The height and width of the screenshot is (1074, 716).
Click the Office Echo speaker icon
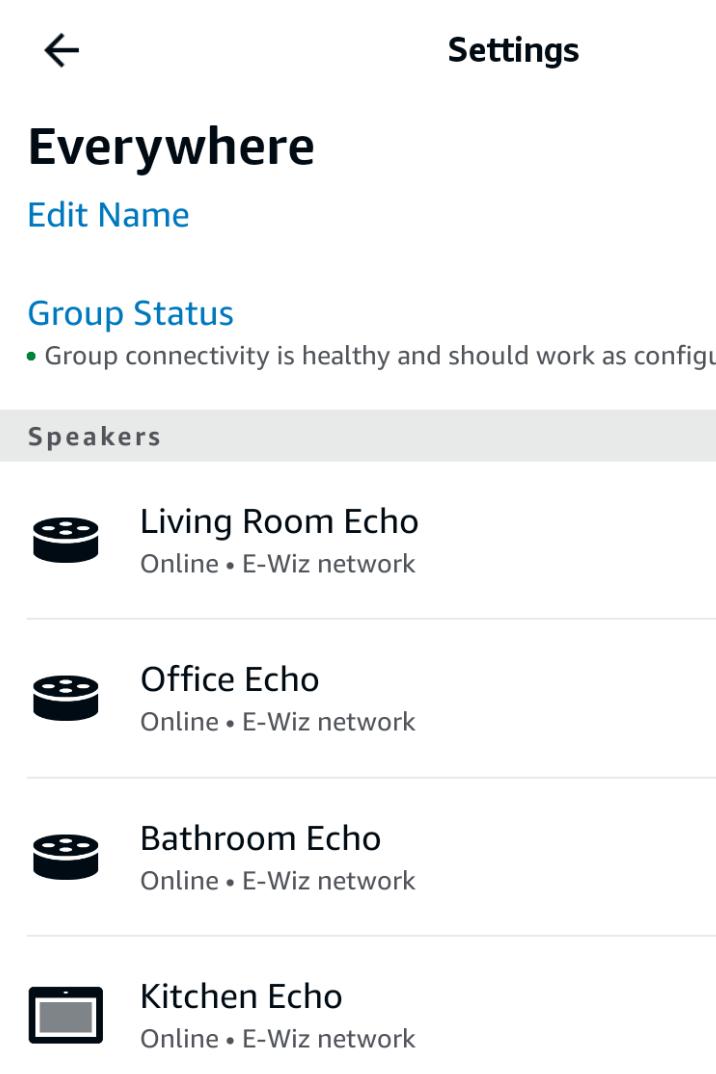click(x=66, y=697)
